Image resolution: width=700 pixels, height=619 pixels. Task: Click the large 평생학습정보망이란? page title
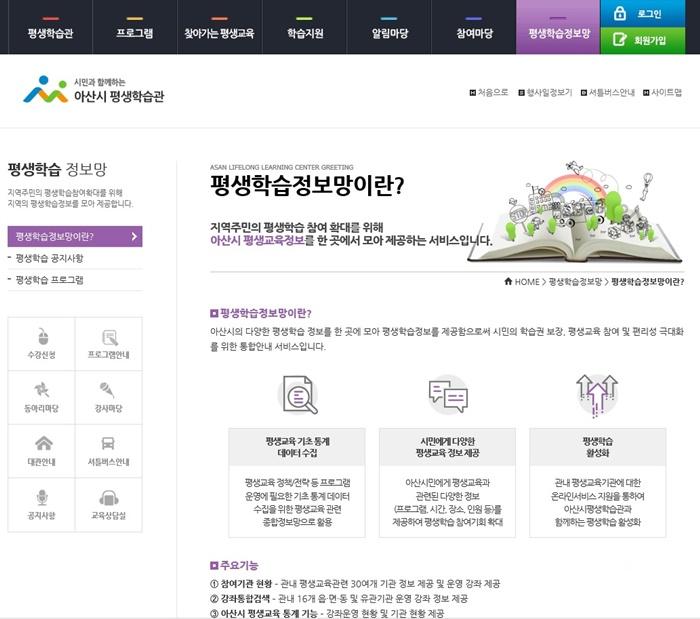[307, 185]
